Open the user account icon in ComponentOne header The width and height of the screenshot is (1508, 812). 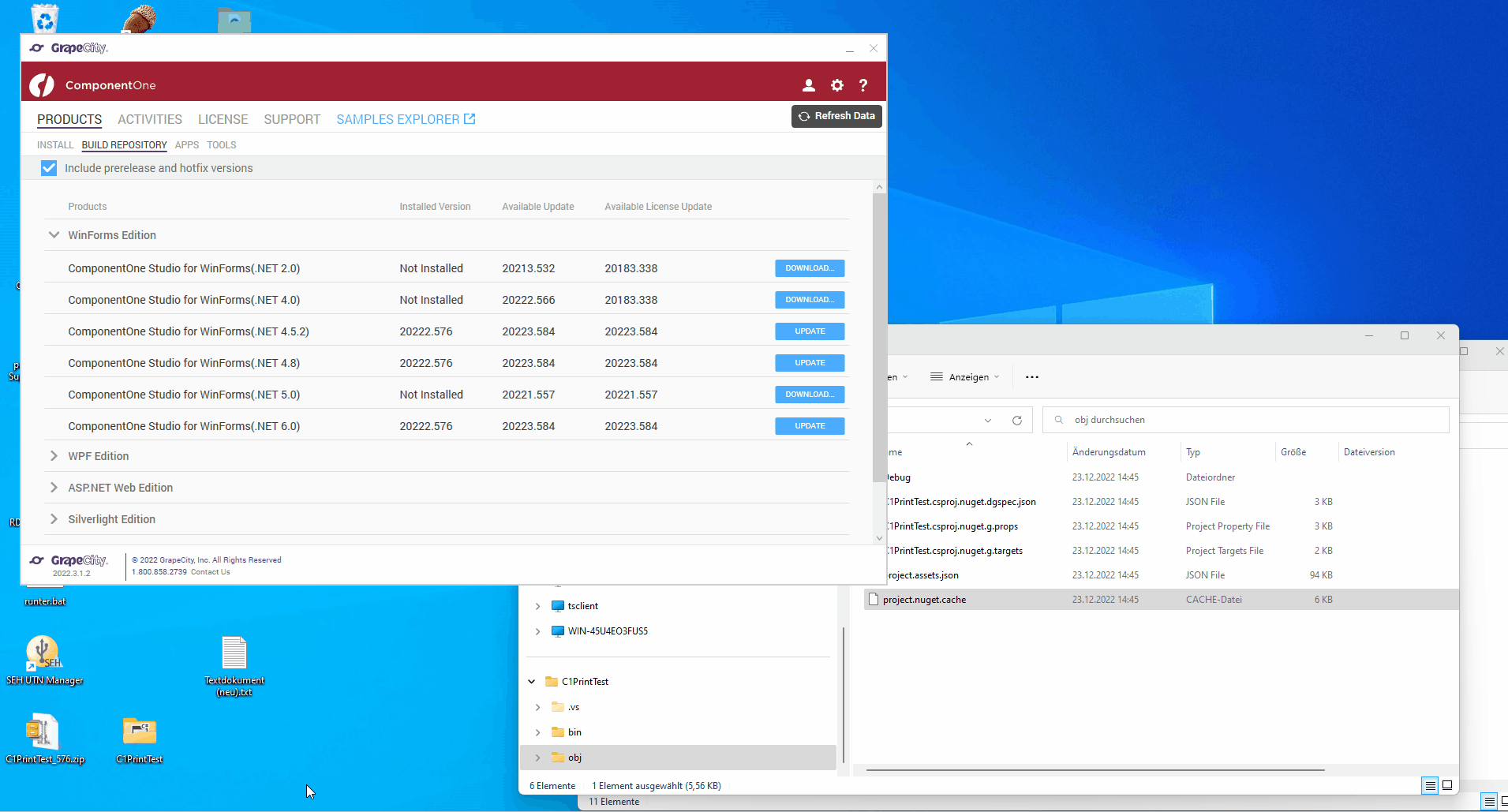(809, 85)
